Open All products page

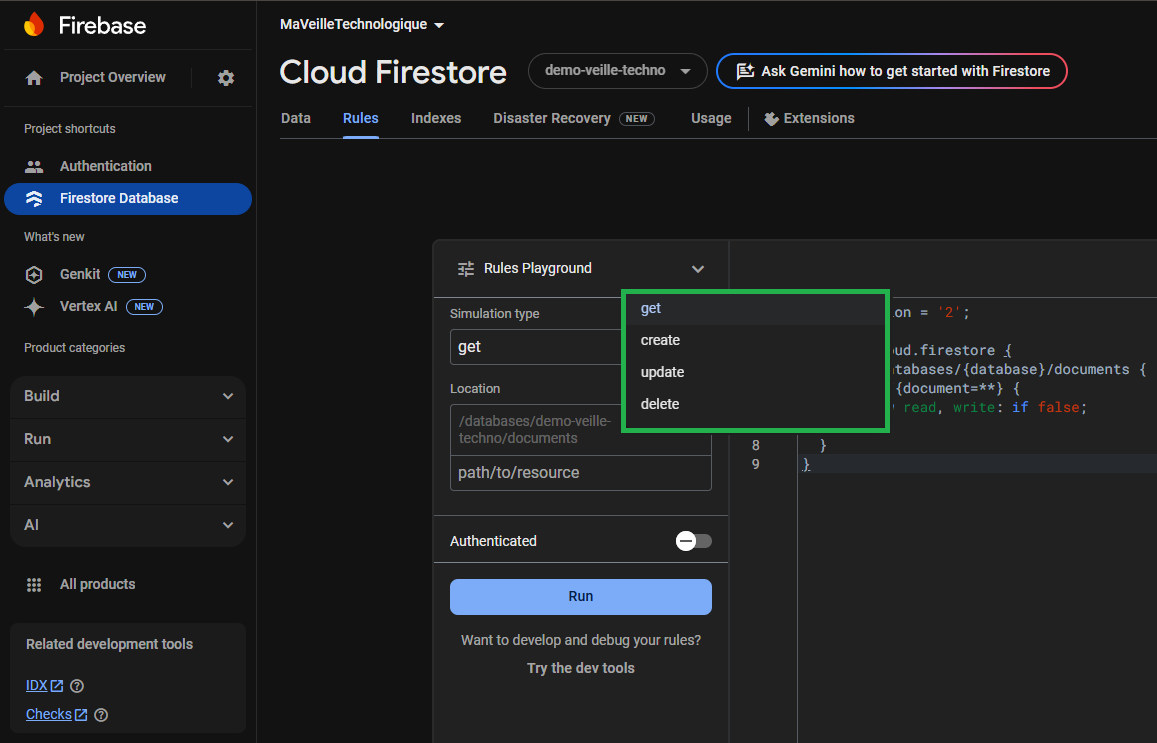tap(97, 584)
